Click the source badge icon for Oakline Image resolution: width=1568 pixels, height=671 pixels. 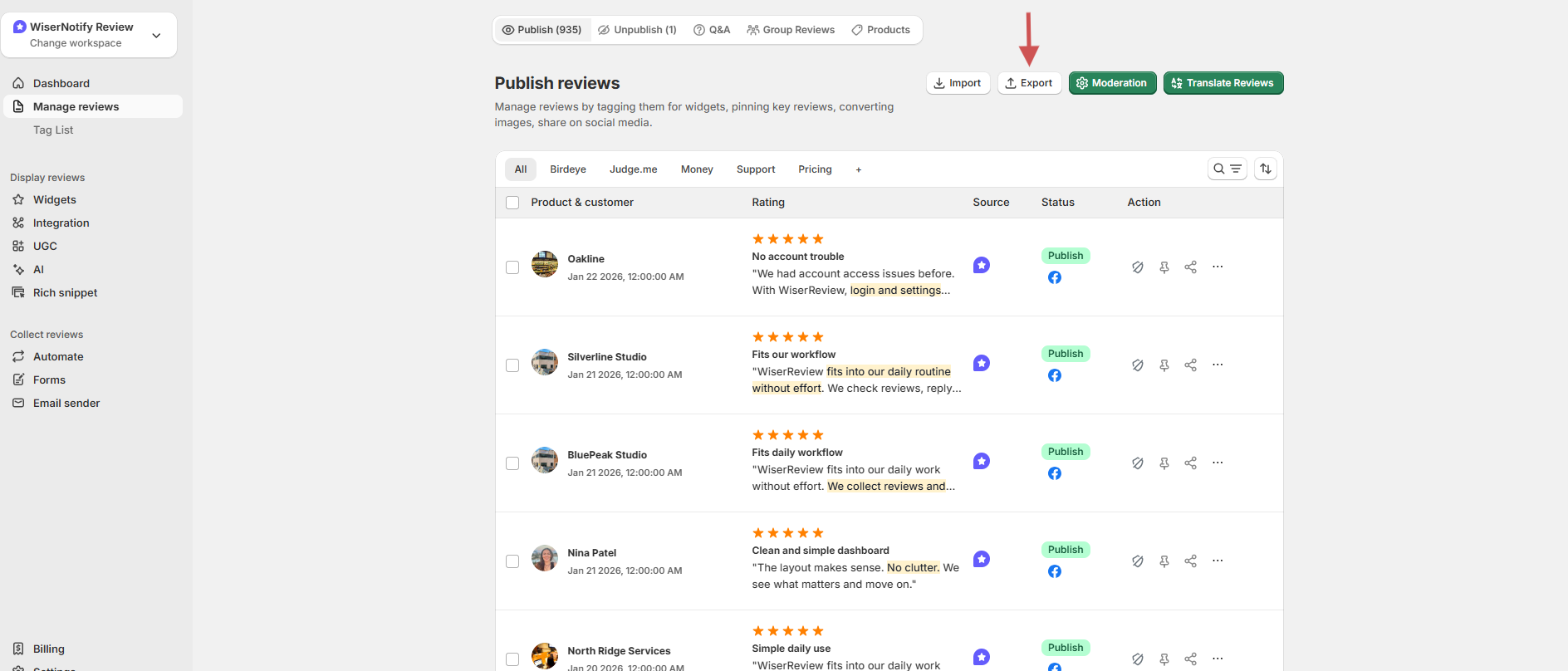982,266
